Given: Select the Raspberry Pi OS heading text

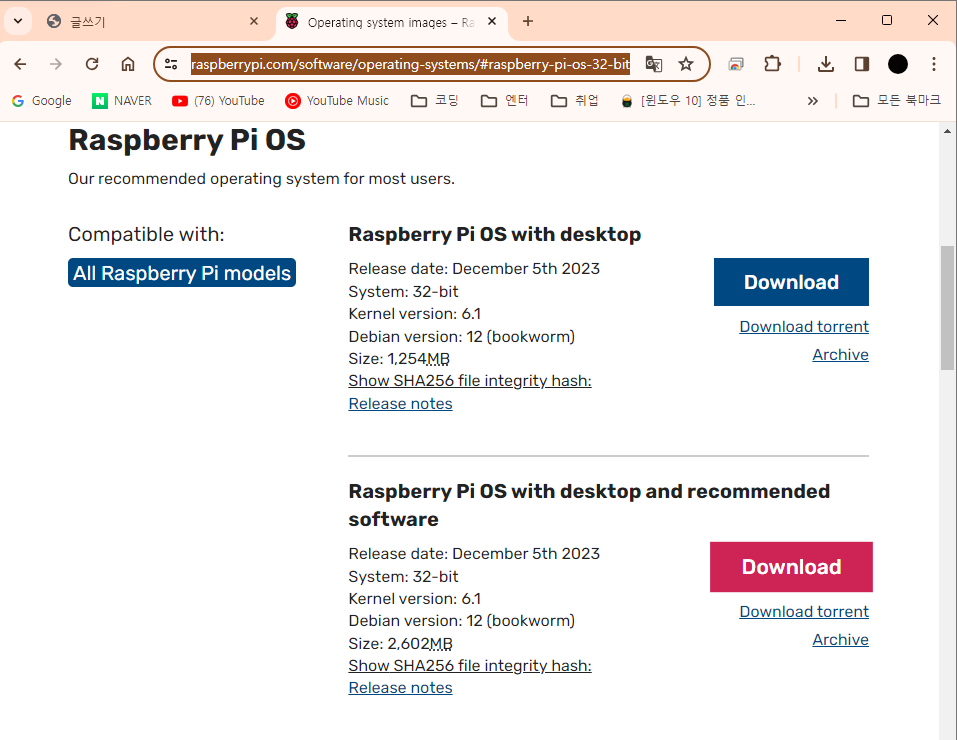Looking at the screenshot, I should 187,140.
